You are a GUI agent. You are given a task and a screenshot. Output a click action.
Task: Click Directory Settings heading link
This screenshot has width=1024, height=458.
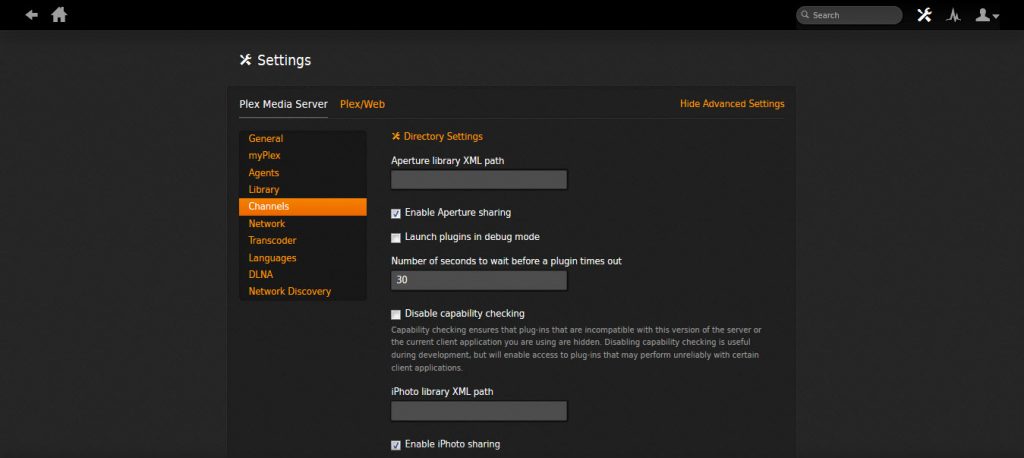click(443, 137)
